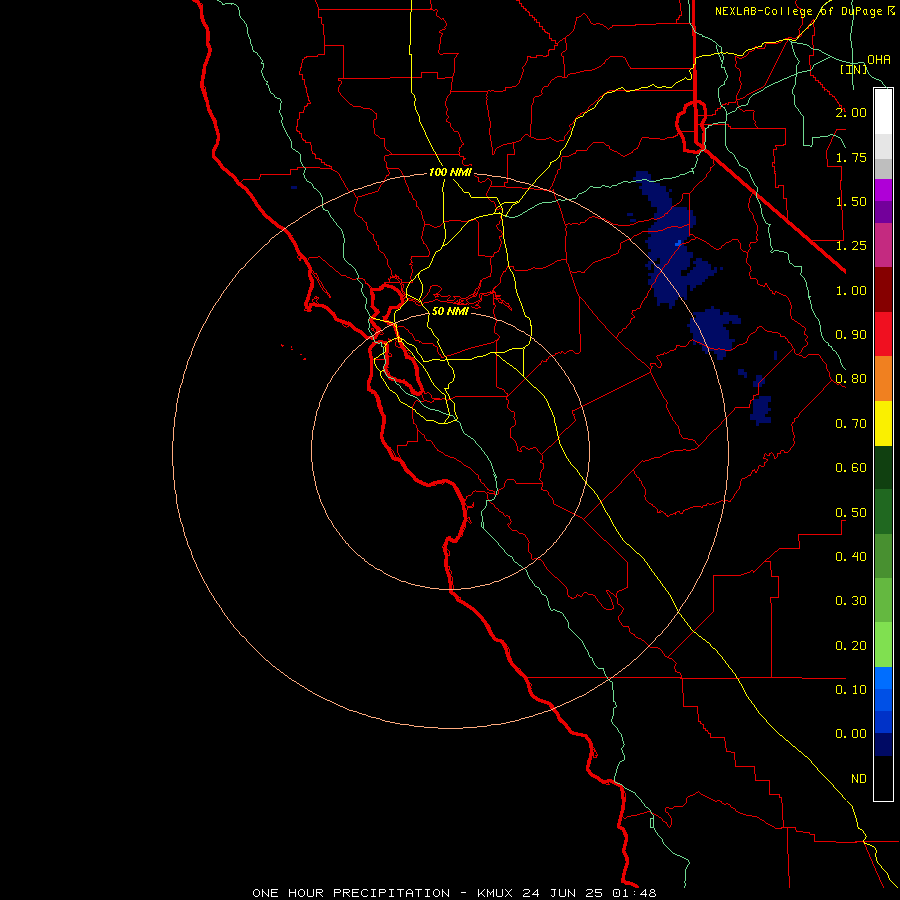Click the 0.00 scale value
900x900 pixels.
click(851, 734)
